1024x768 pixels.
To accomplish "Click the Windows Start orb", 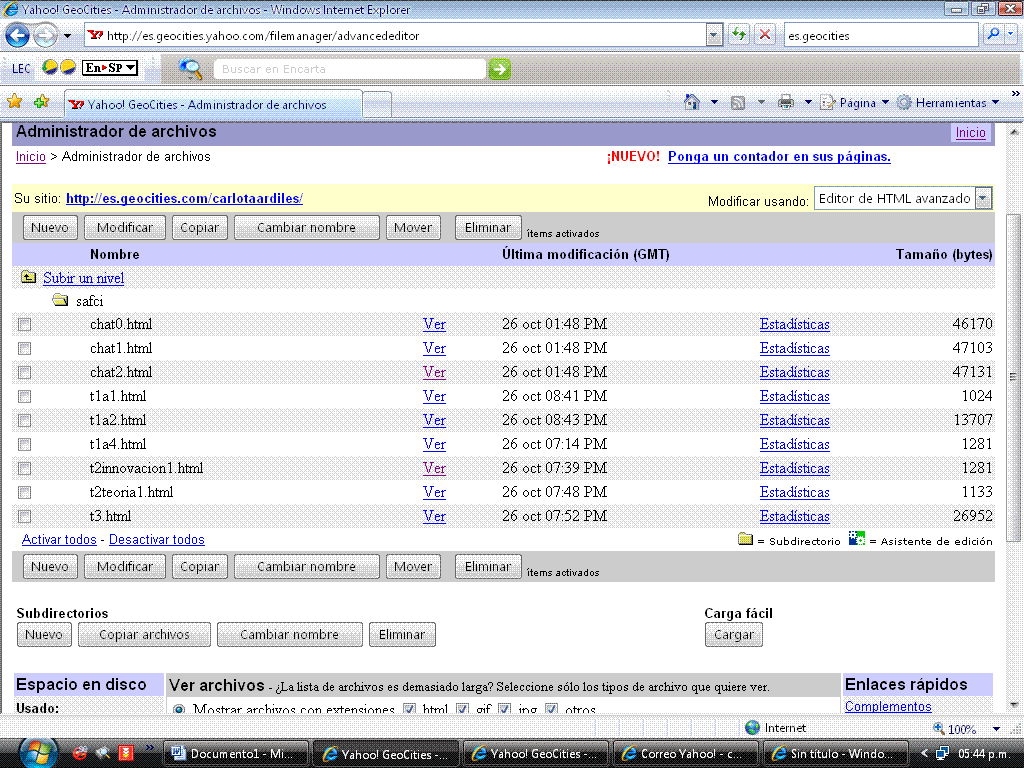I will (39, 752).
